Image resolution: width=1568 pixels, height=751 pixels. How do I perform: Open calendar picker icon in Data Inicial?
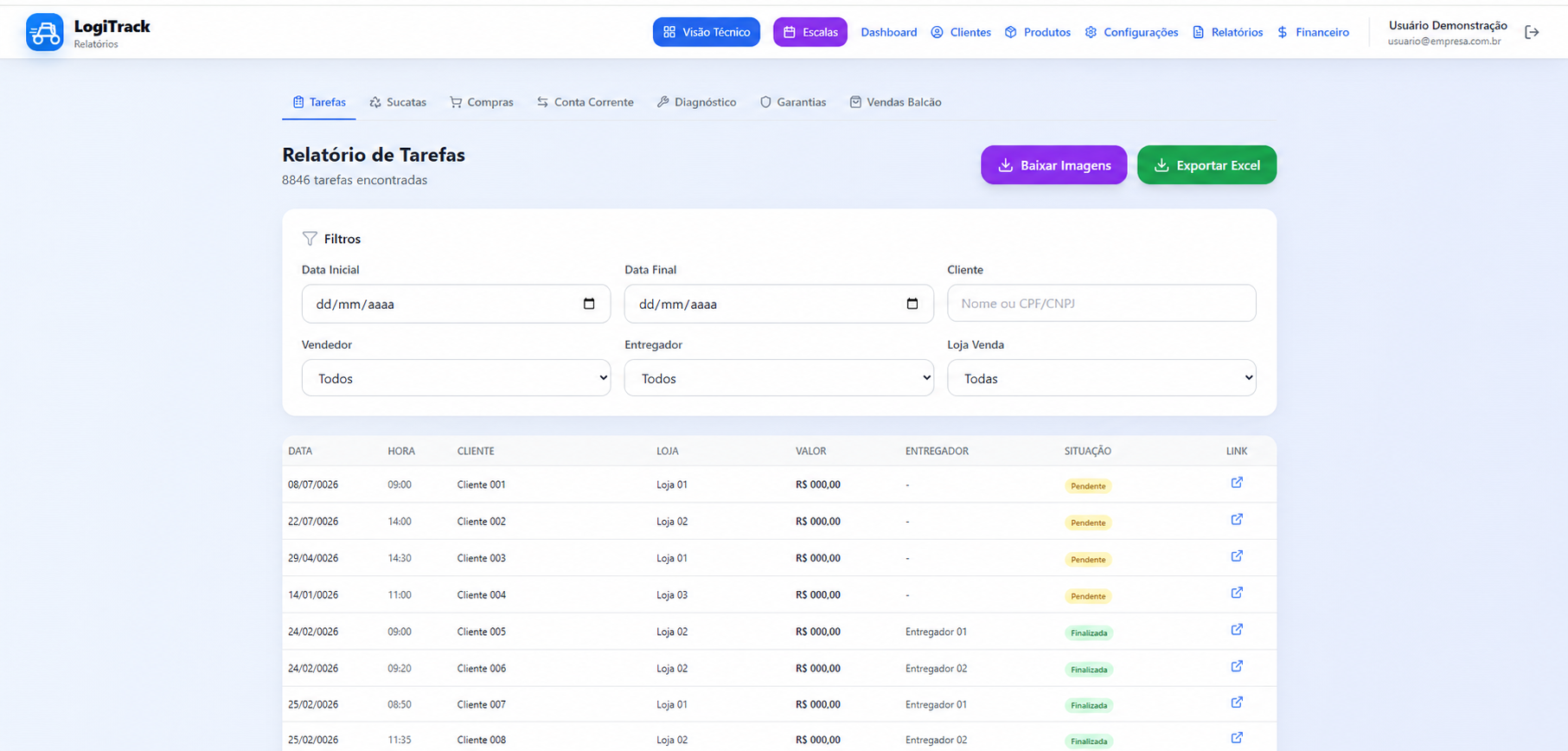(589, 304)
